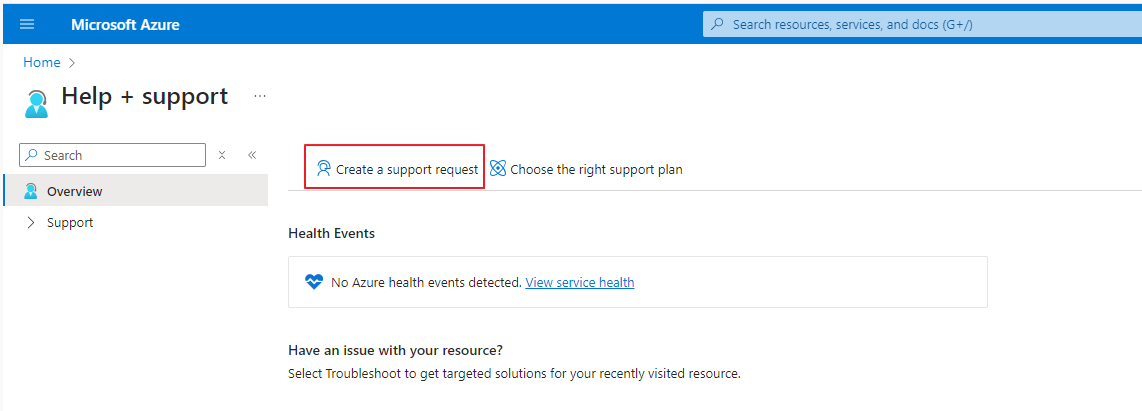Click the Health Events heading
This screenshot has width=1142, height=411.
point(331,234)
